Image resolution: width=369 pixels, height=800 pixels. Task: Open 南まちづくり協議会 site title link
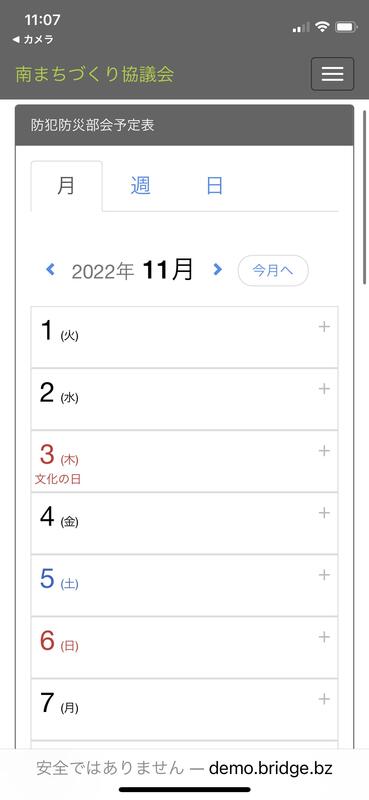pos(95,74)
